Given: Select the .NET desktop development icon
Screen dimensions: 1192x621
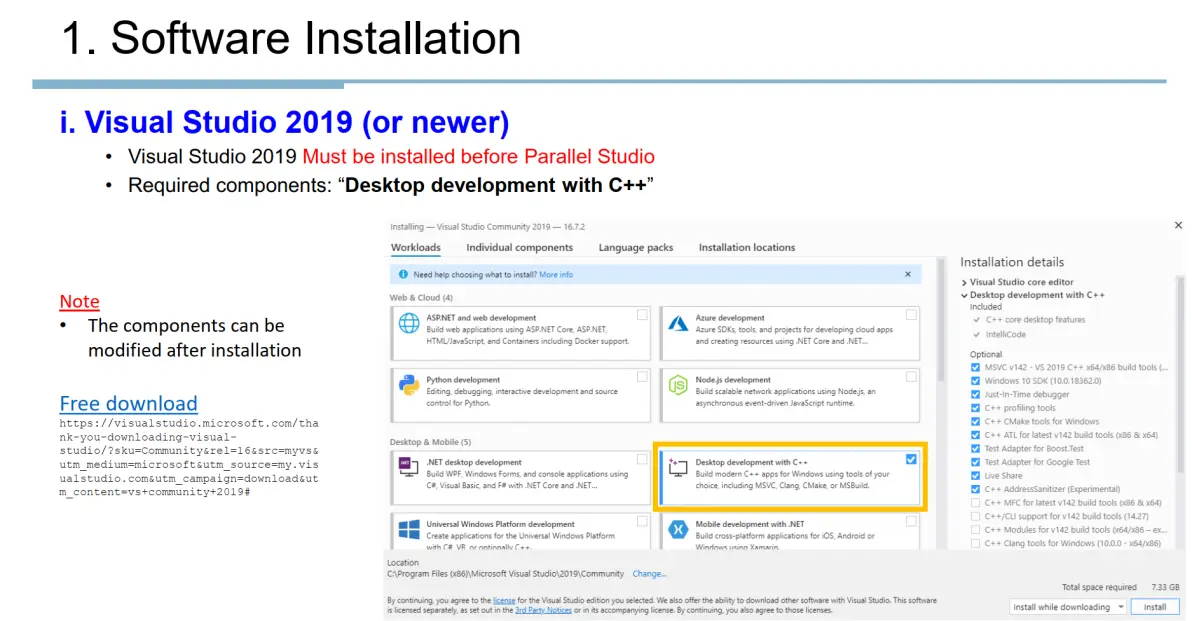Looking at the screenshot, I should (409, 465).
